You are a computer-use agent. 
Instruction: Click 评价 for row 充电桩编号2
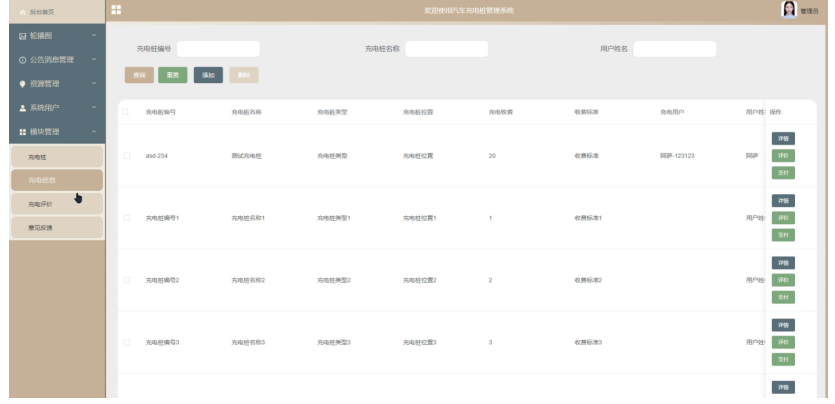coord(783,280)
